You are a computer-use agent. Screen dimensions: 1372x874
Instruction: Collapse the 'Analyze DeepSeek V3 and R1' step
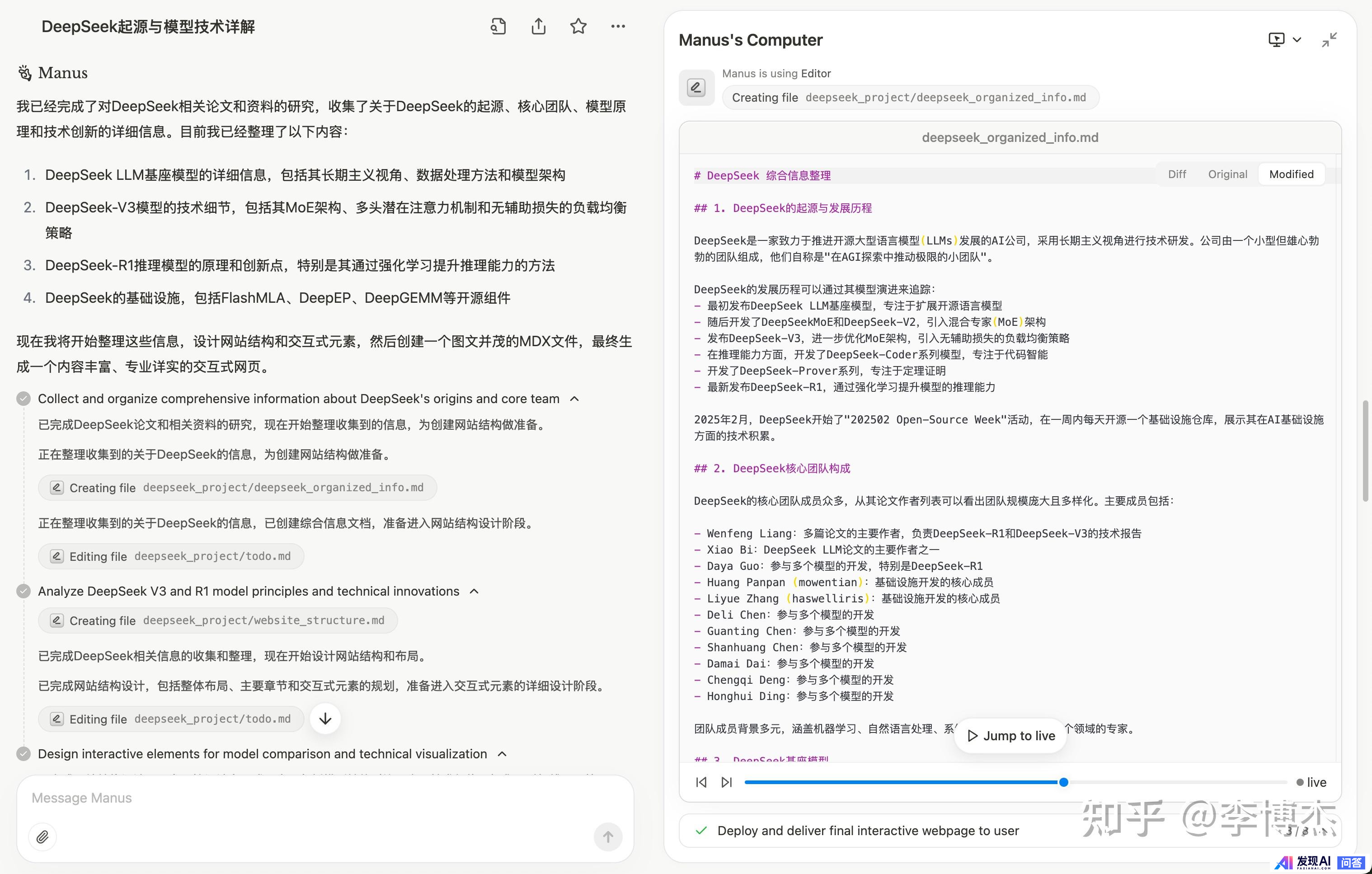click(x=474, y=592)
